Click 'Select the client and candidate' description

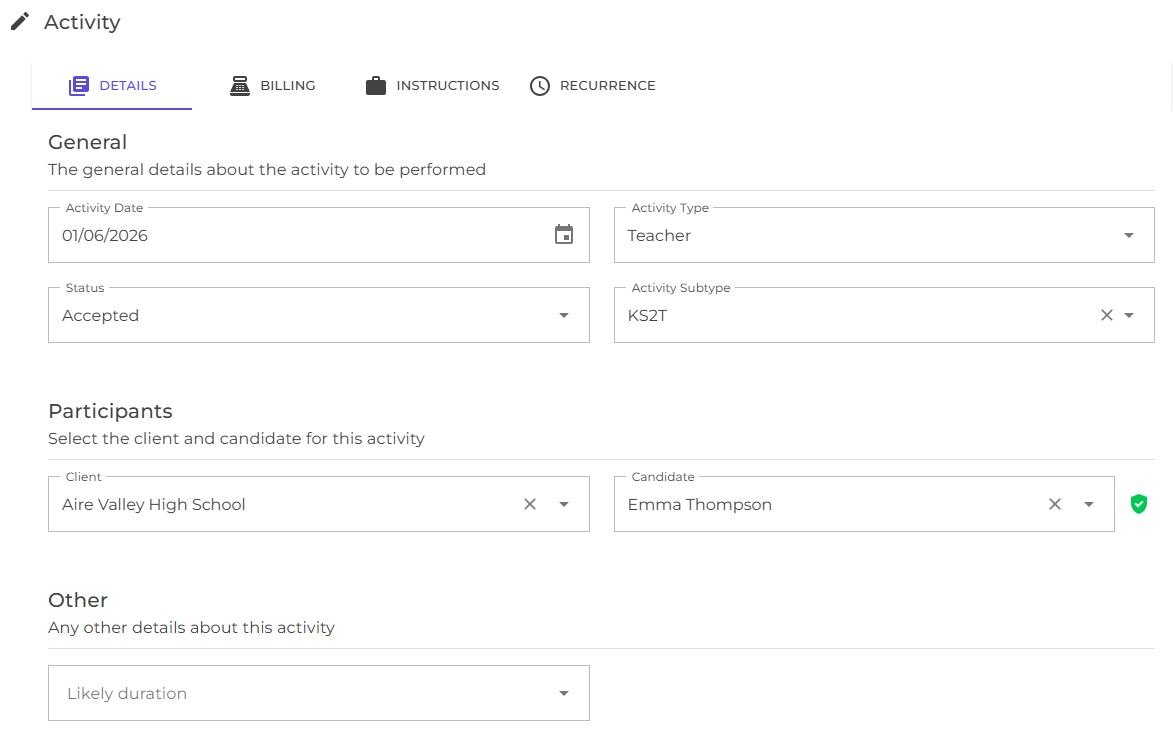coord(236,438)
